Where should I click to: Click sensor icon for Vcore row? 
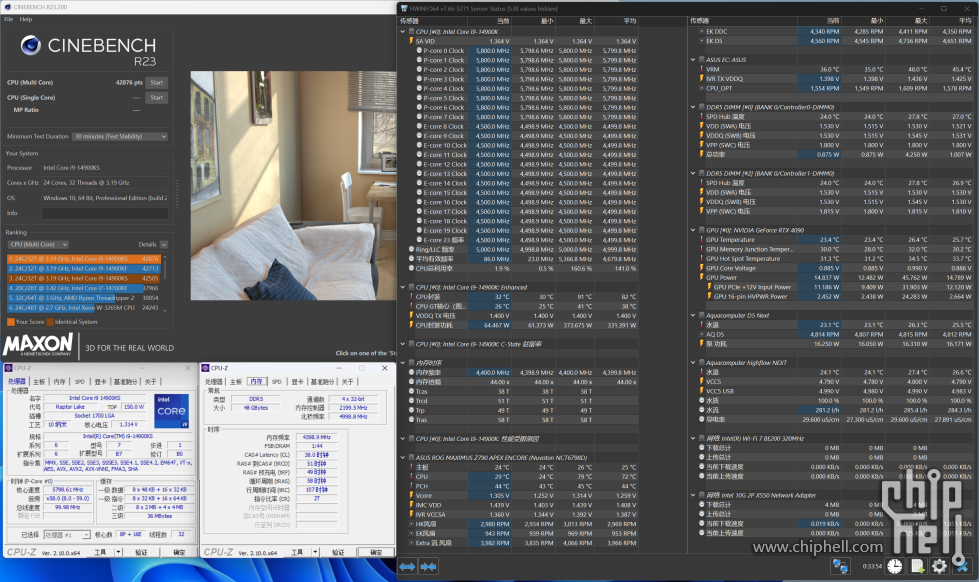pos(411,495)
